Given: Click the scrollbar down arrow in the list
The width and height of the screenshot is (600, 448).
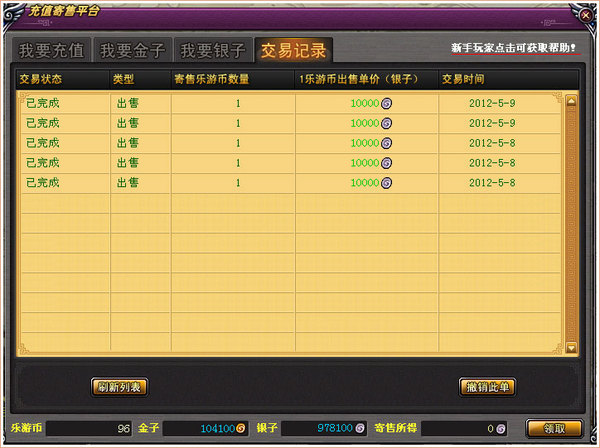Looking at the screenshot, I should pos(571,347).
